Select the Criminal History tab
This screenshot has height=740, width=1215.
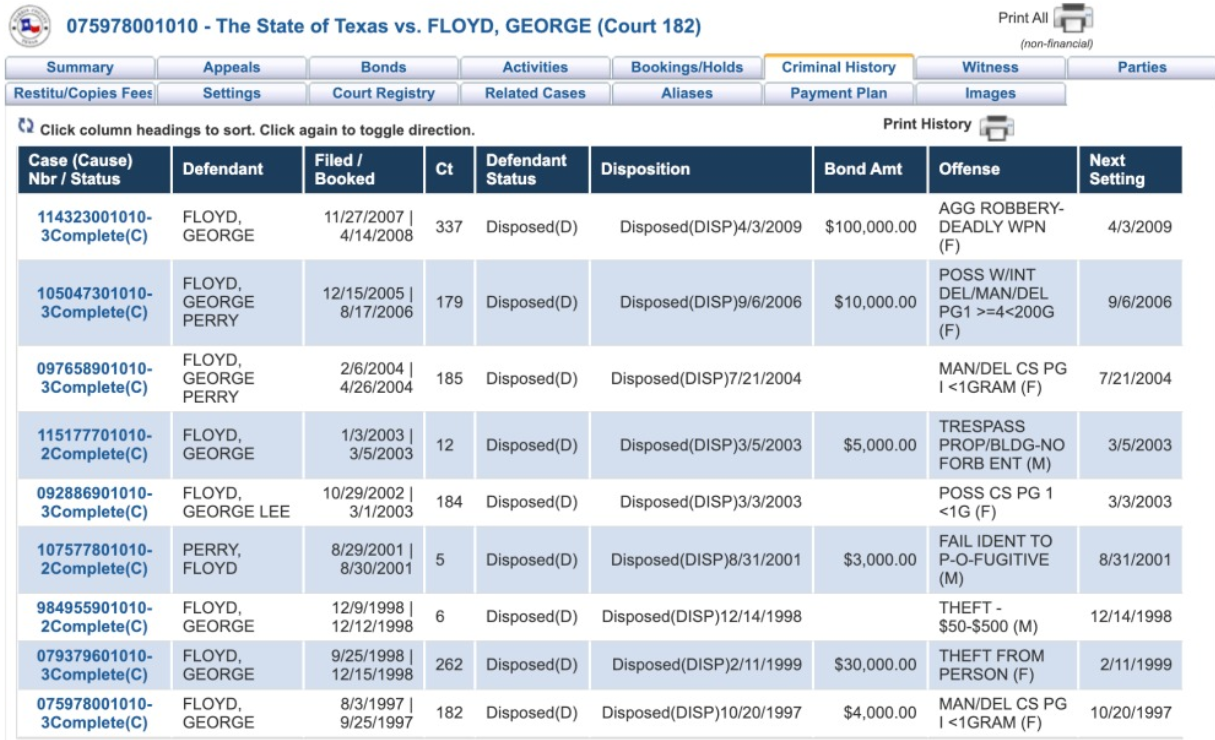tap(838, 68)
